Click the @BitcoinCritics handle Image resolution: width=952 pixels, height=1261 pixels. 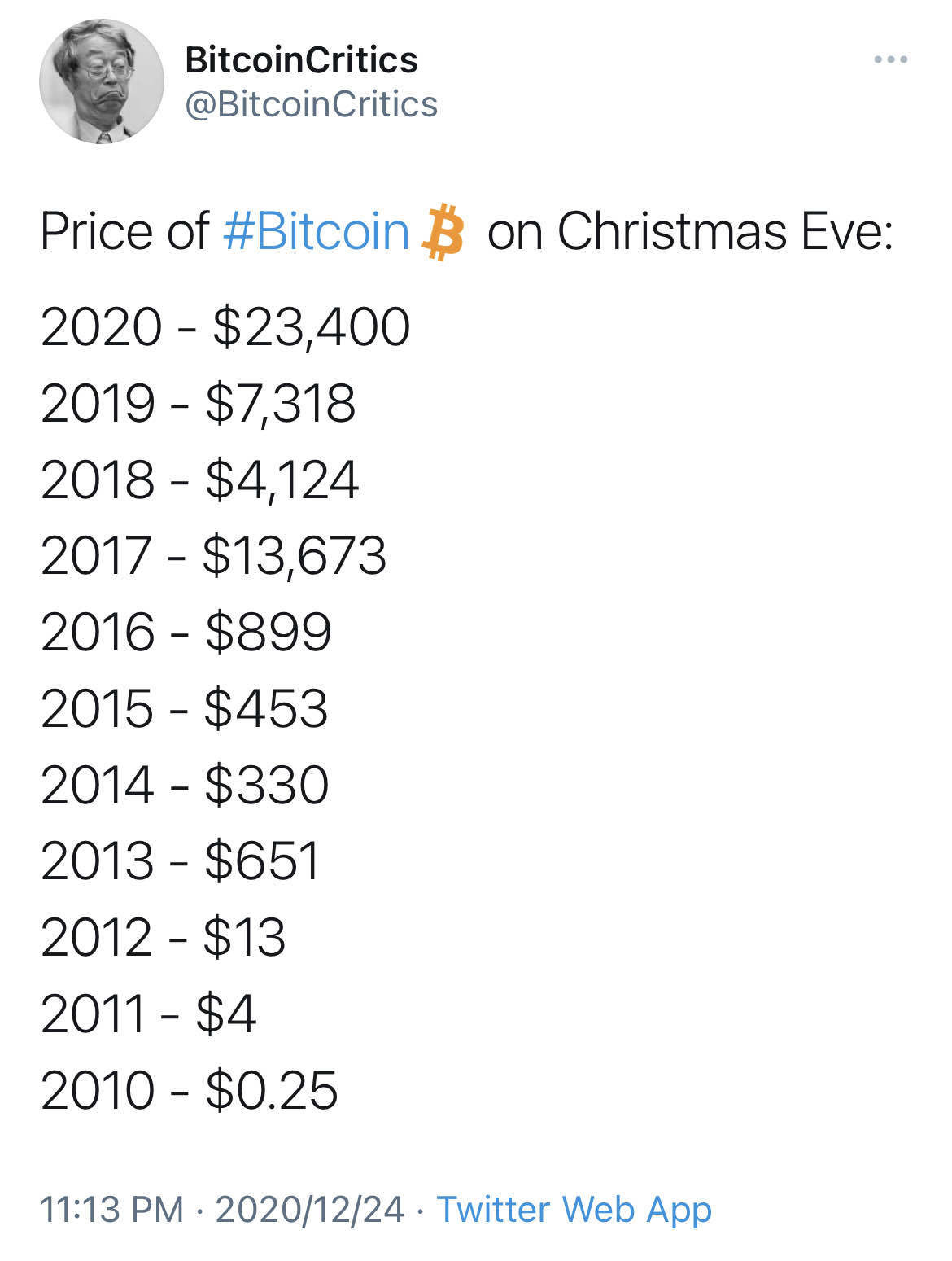[x=311, y=104]
